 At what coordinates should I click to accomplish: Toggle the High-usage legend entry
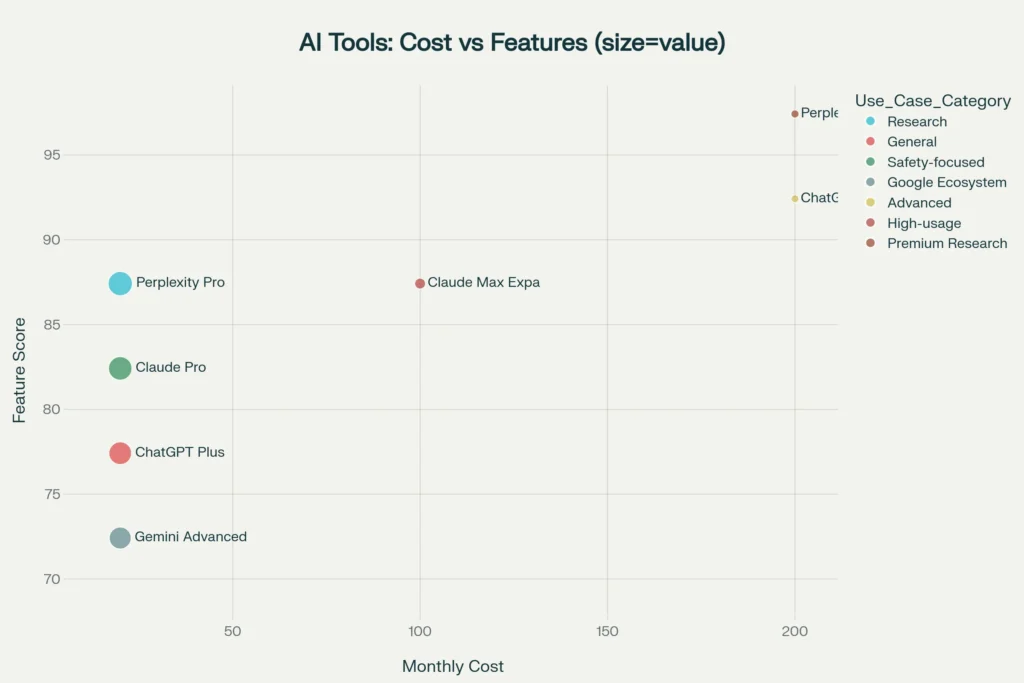914,223
